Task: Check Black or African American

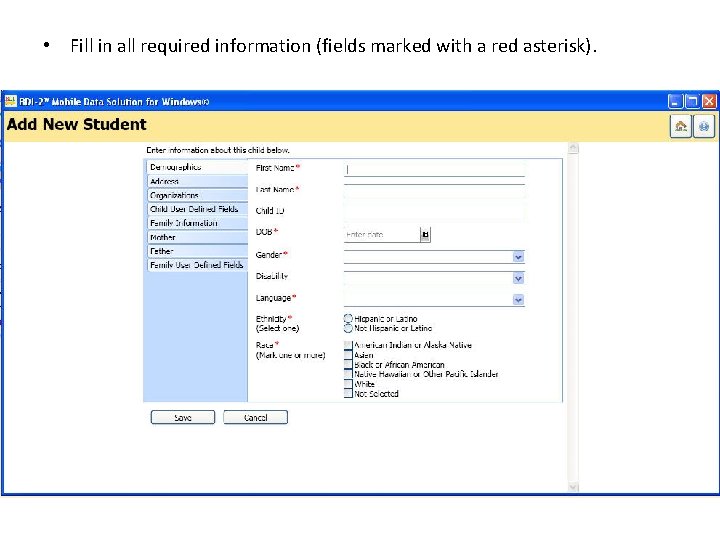Action: click(348, 364)
